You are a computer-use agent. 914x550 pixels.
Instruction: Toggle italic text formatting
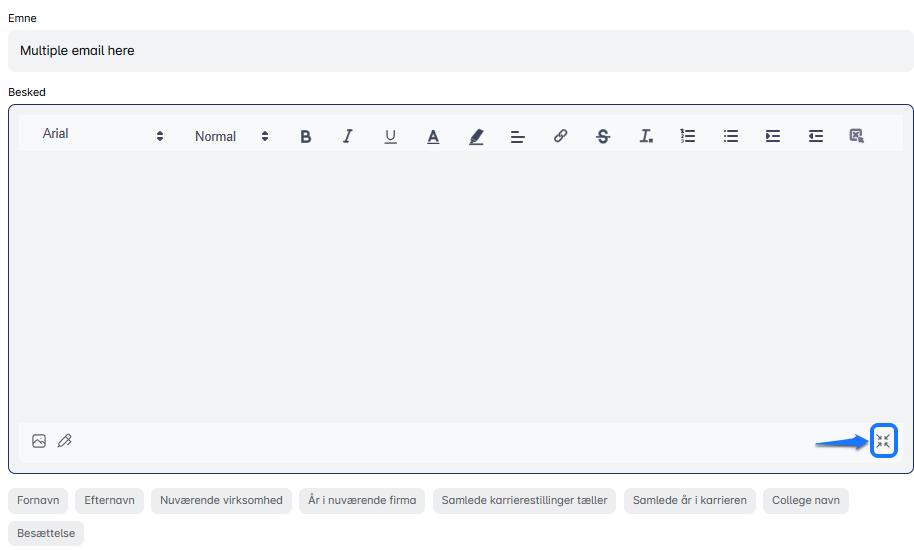pyautogui.click(x=348, y=136)
